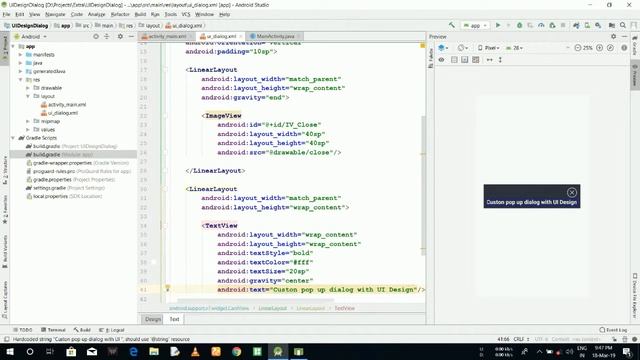Click the close X in dialog preview

click(x=571, y=192)
